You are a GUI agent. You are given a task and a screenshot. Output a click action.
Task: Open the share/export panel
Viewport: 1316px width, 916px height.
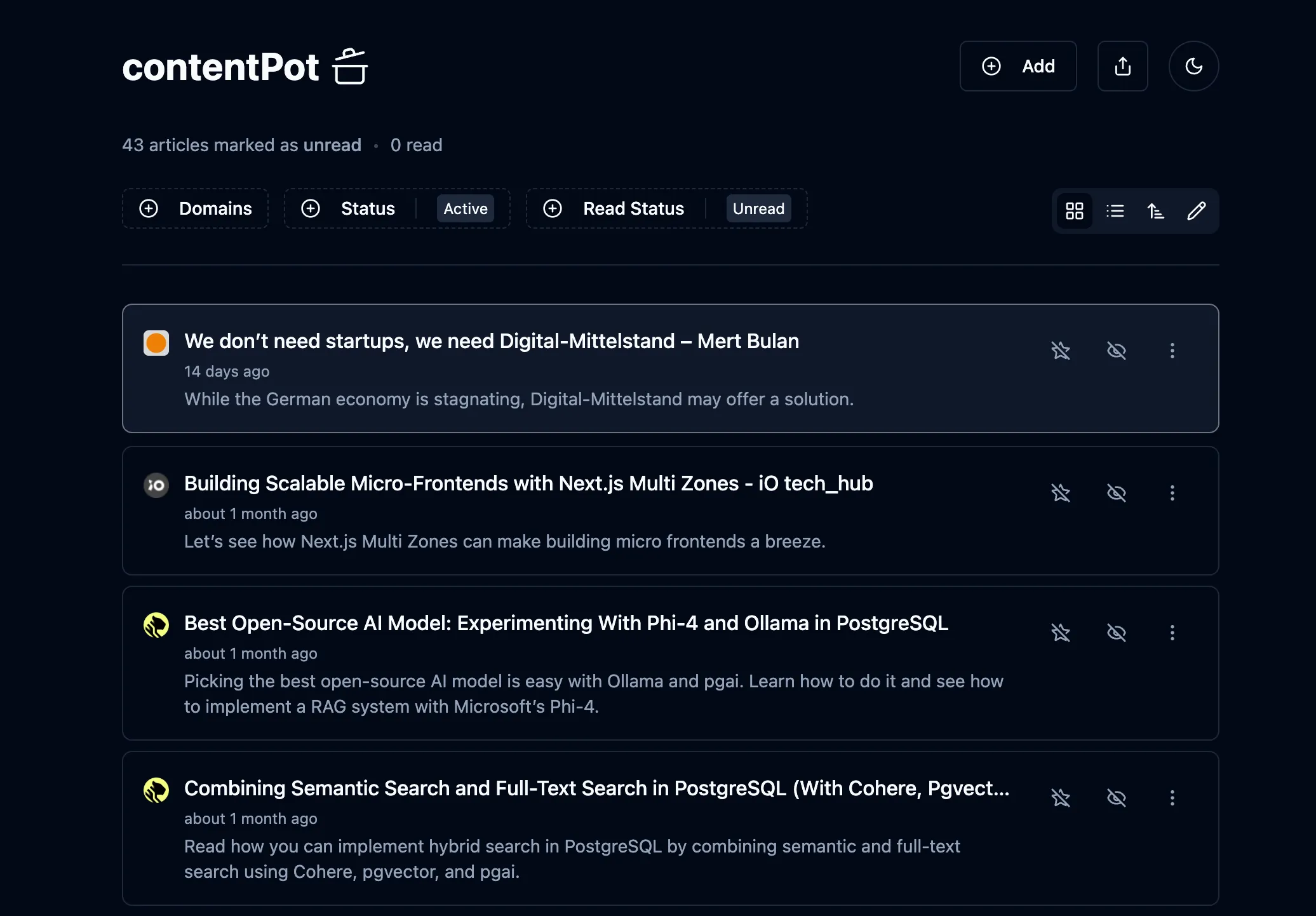[x=1123, y=65]
